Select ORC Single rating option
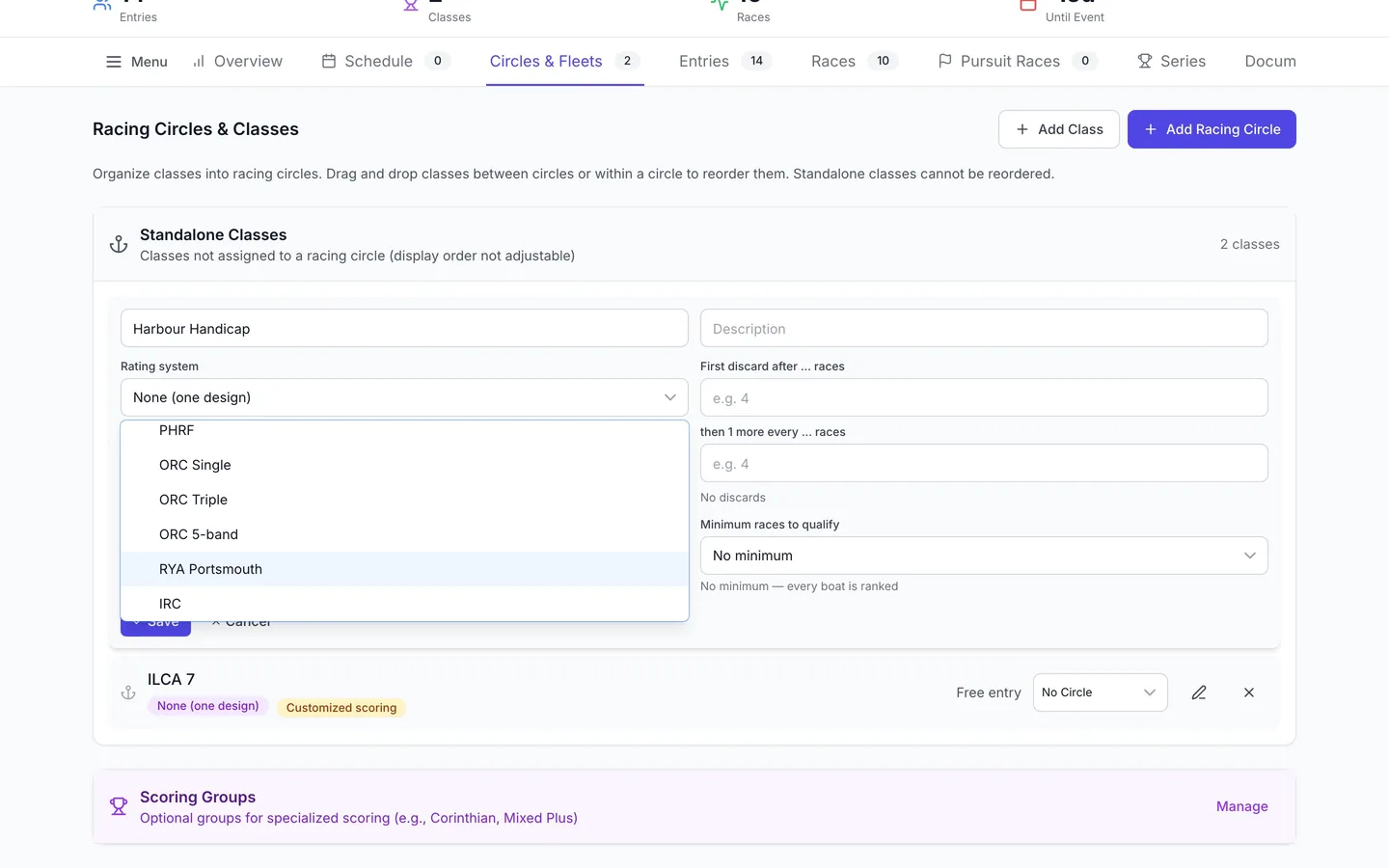Viewport: 1389px width, 868px height. tap(404, 465)
